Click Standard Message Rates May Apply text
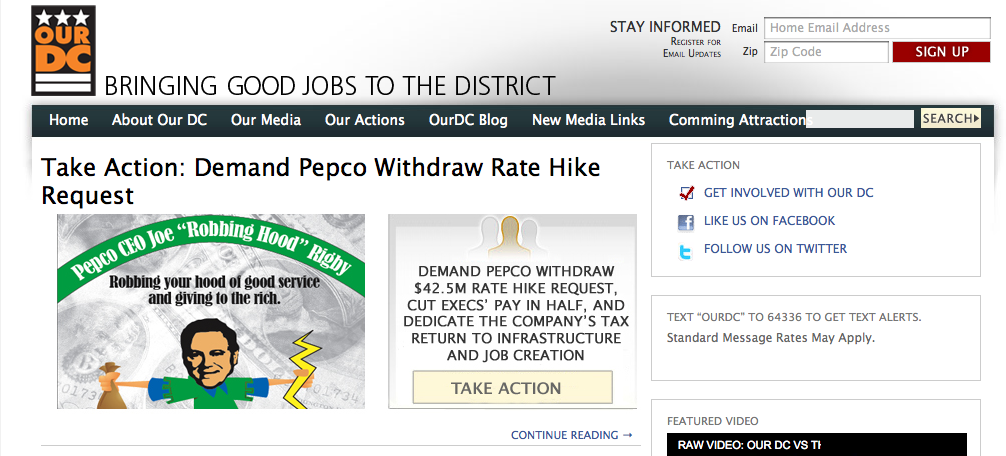Screen dimensions: 1006x456 click(x=770, y=337)
